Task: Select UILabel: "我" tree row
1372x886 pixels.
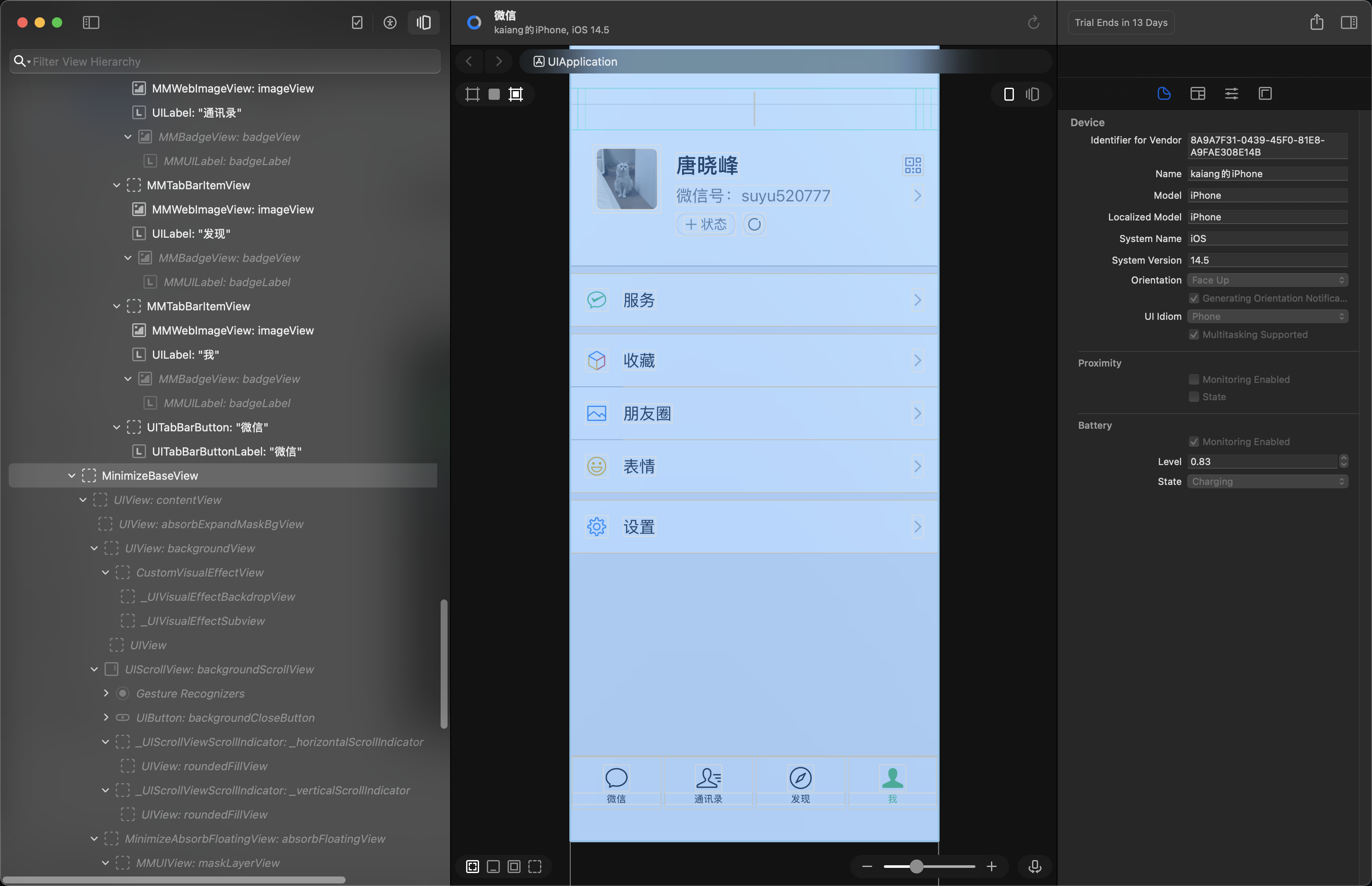Action: (222, 355)
